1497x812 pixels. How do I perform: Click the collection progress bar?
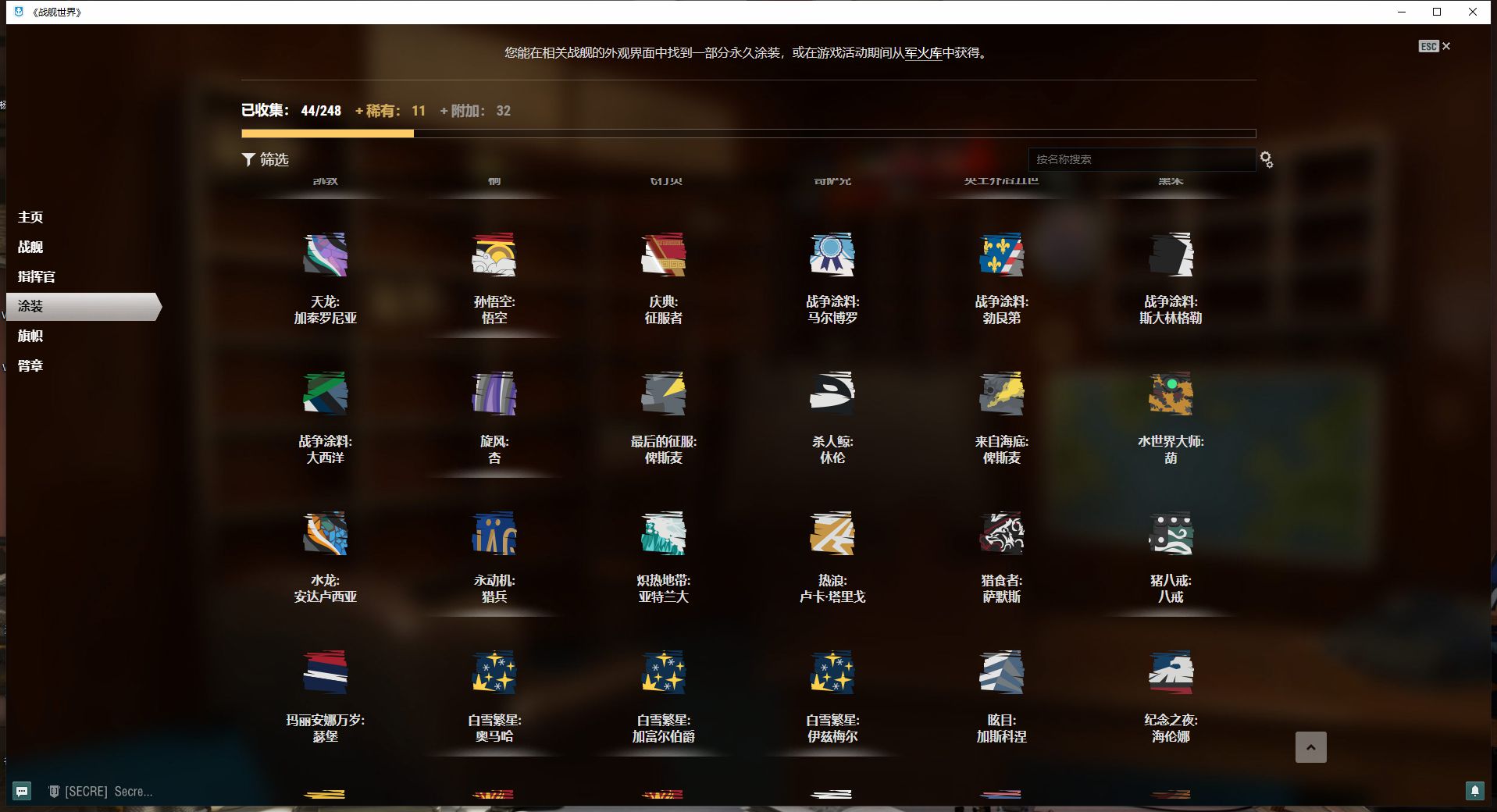click(x=748, y=134)
